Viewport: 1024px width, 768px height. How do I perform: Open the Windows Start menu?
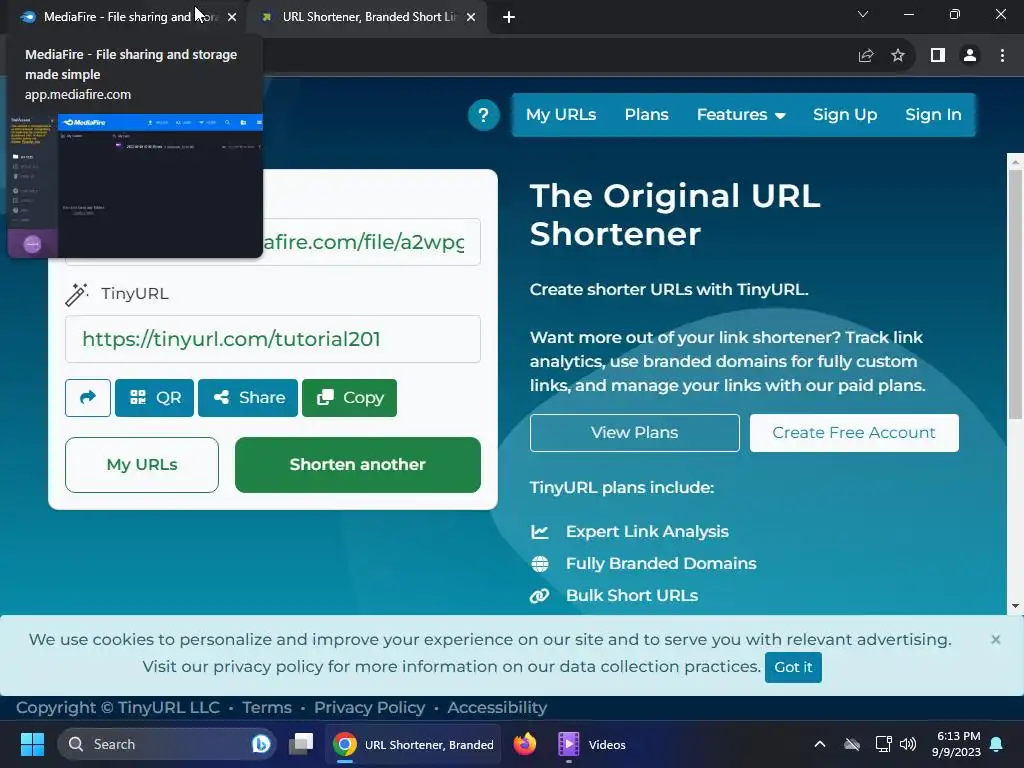point(32,744)
